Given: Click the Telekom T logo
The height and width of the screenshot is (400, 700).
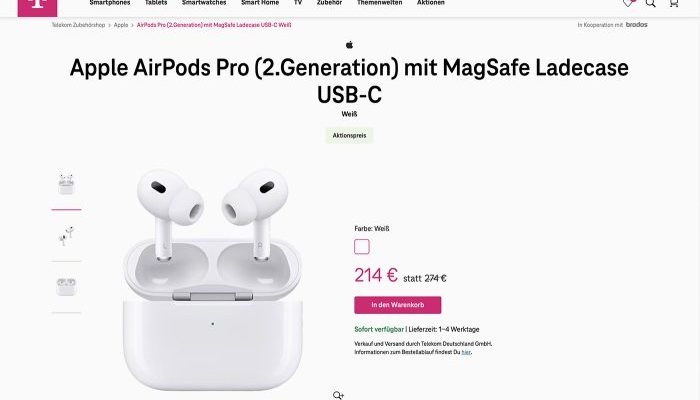Looking at the screenshot, I should (38, 7).
